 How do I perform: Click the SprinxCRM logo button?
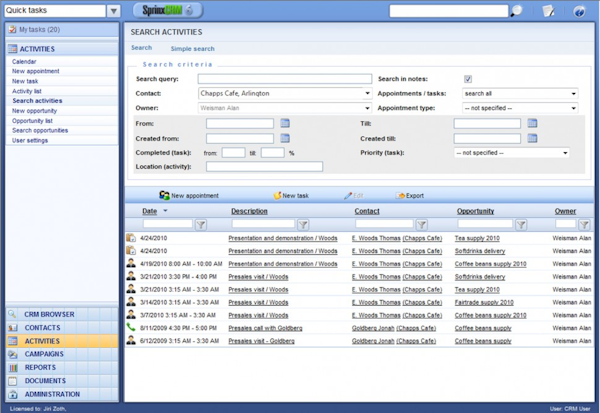tap(168, 10)
